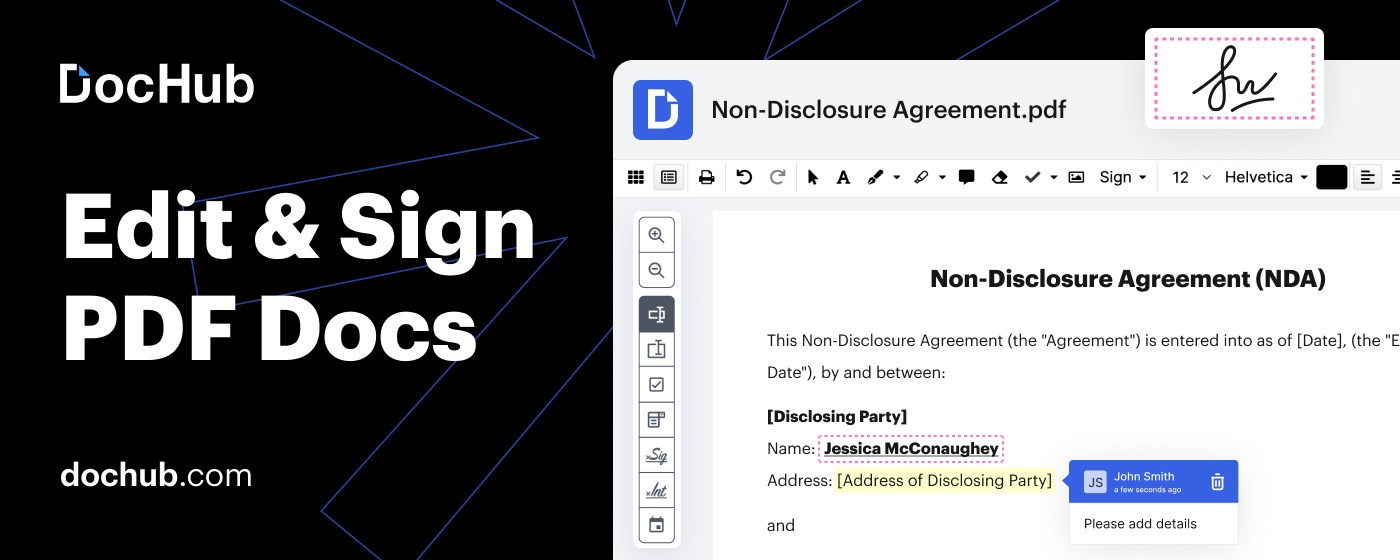
Task: Click the DocHub logo in the banner
Action: 157,84
